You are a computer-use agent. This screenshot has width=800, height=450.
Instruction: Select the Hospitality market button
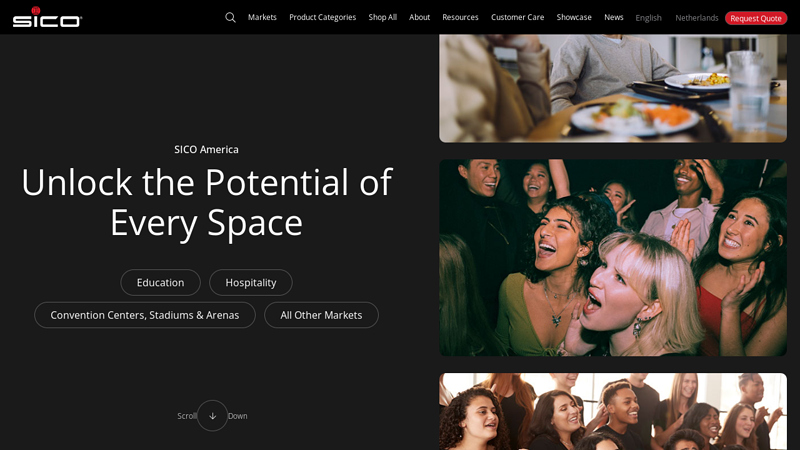(x=250, y=283)
